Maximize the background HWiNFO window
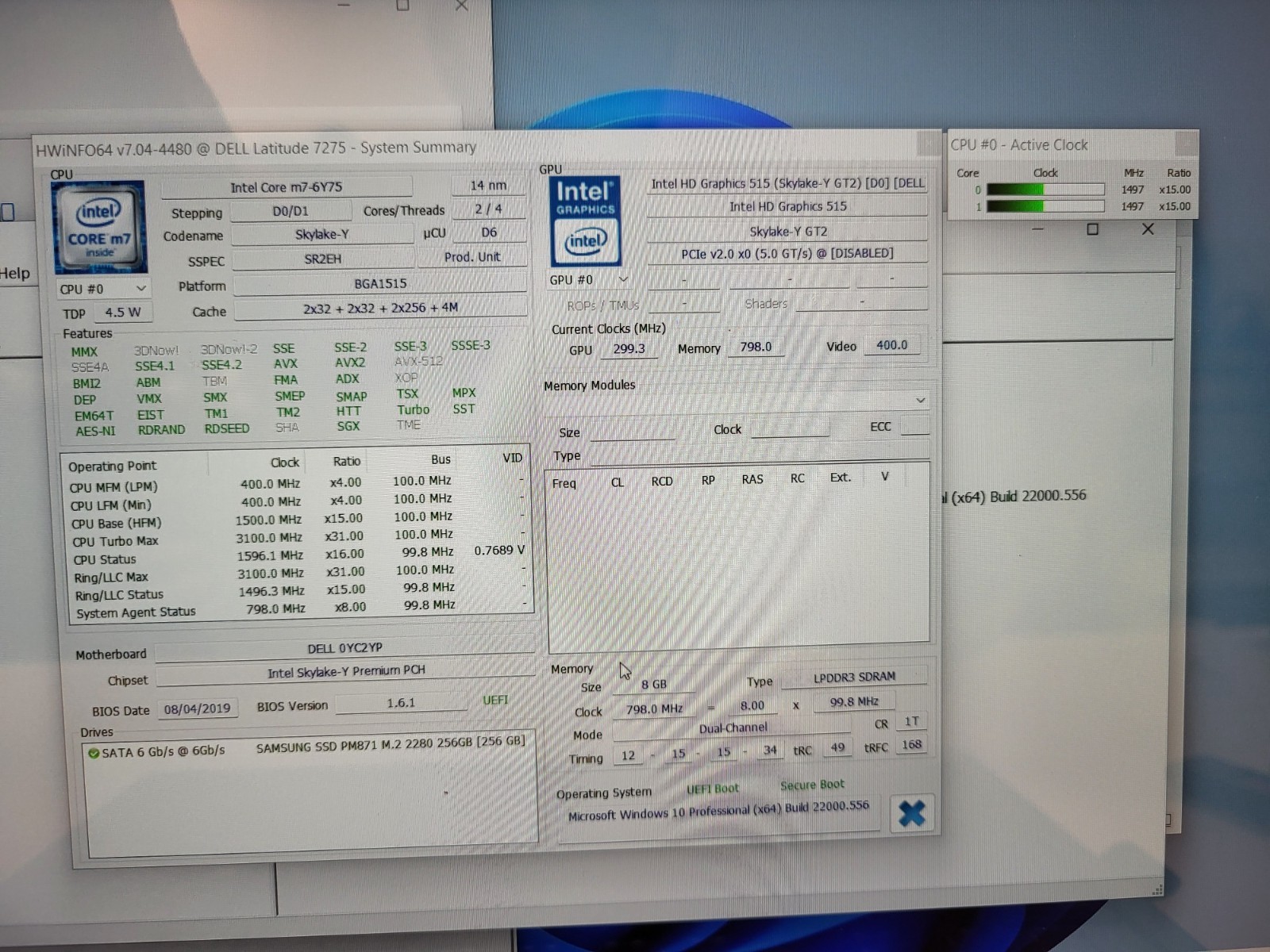The width and height of the screenshot is (1270, 952). pyautogui.click(x=1093, y=229)
